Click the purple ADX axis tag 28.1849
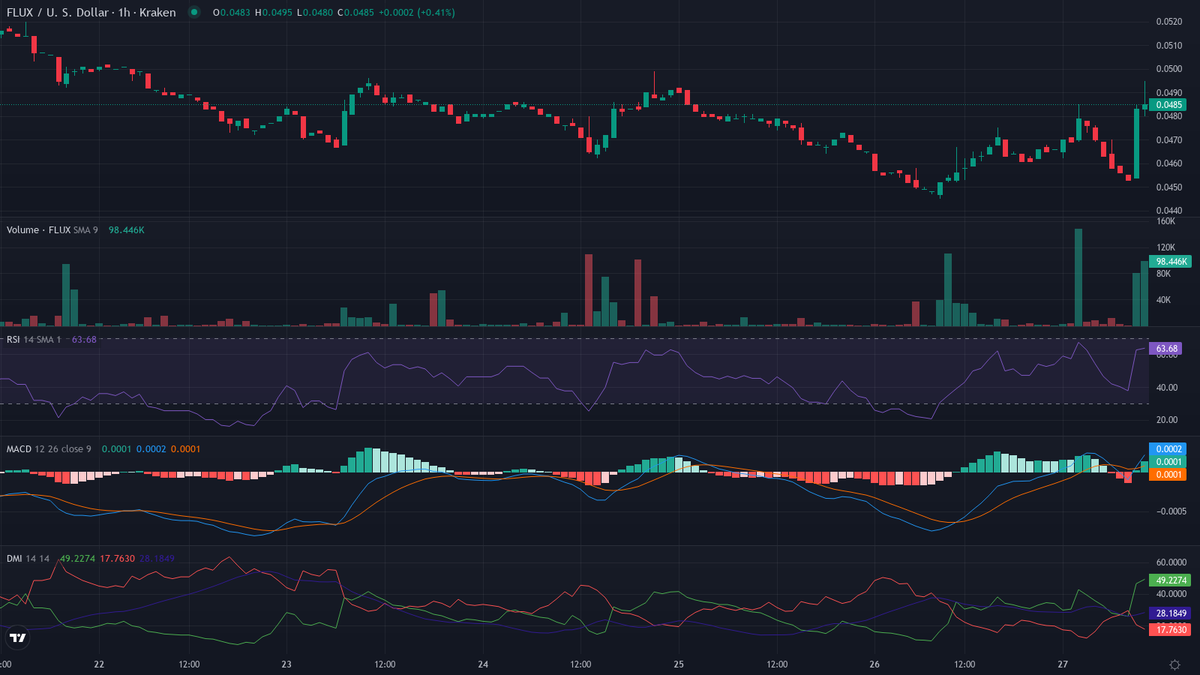 pyautogui.click(x=1170, y=613)
